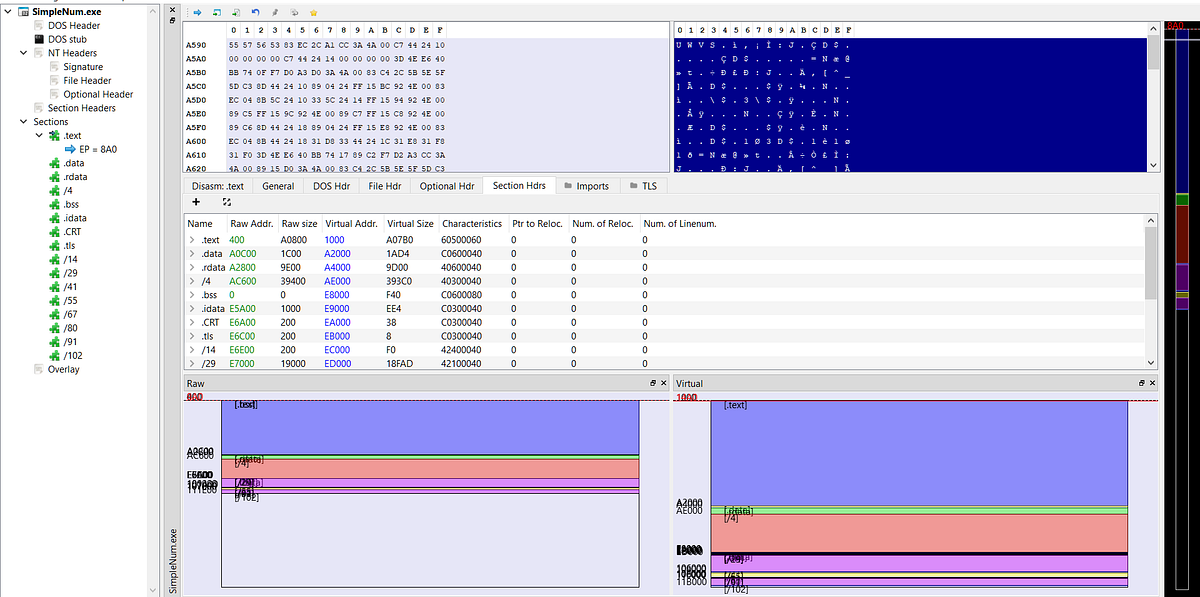1200x597 pixels.
Task: Select the .idata section puzzle icon
Action: (55, 218)
